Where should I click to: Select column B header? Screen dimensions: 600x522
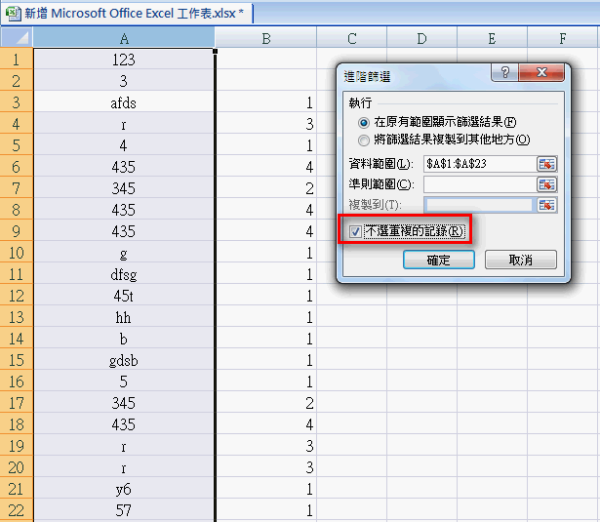pos(266,38)
